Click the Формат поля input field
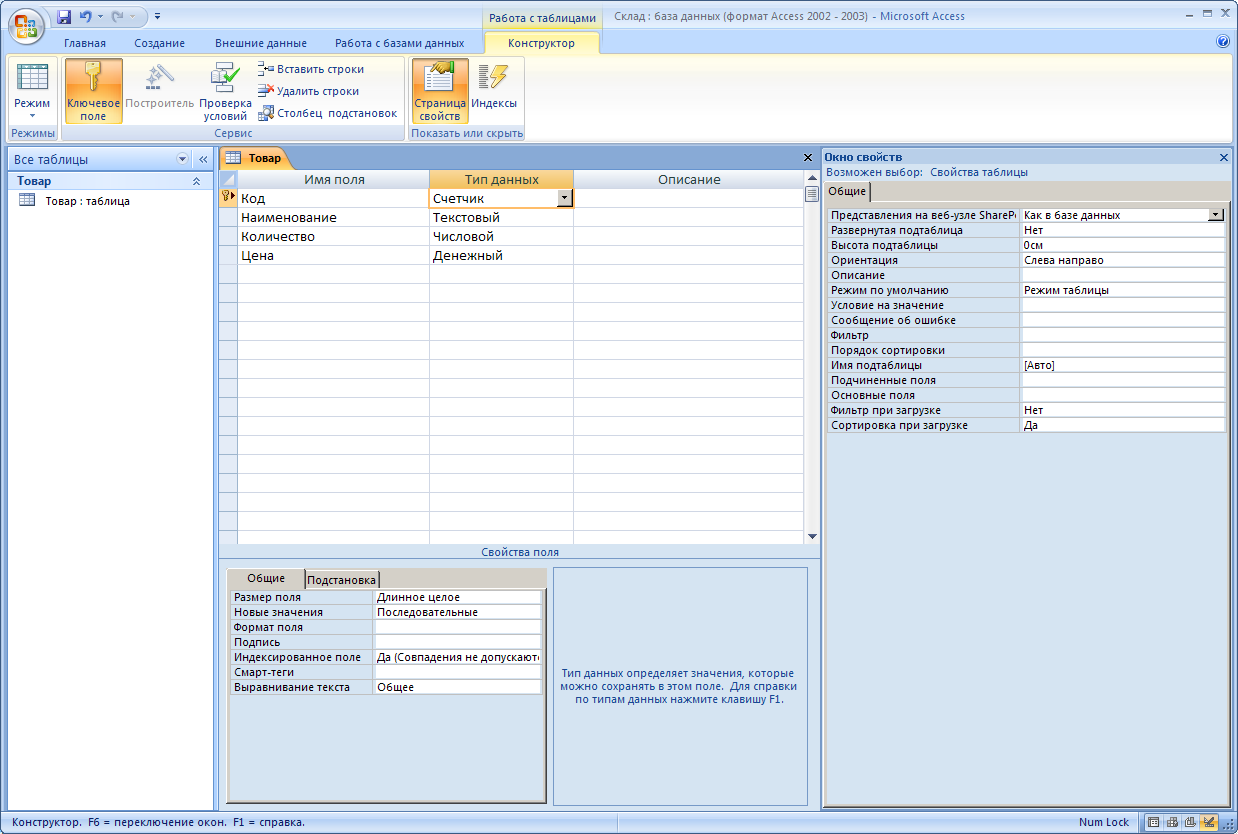Viewport: 1238px width, 834px height. pyautogui.click(x=458, y=627)
